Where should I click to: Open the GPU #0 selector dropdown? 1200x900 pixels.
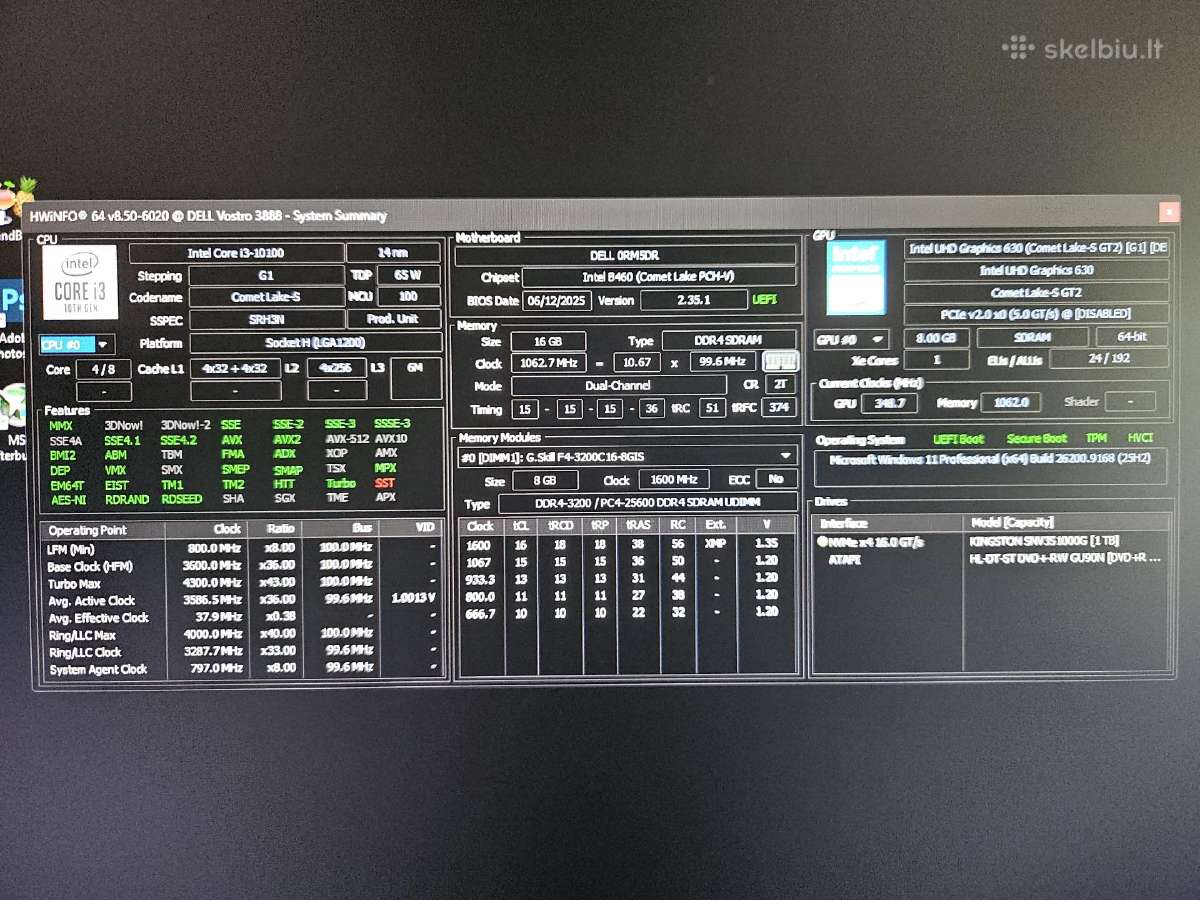point(852,339)
